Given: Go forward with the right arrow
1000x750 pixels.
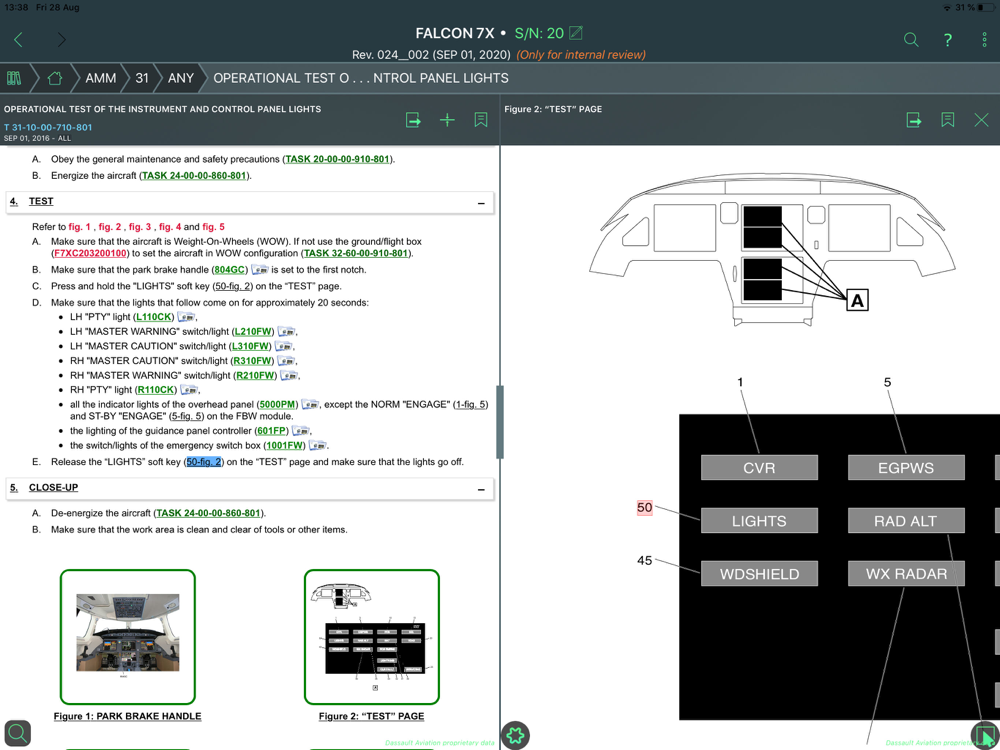Looking at the screenshot, I should coord(61,40).
